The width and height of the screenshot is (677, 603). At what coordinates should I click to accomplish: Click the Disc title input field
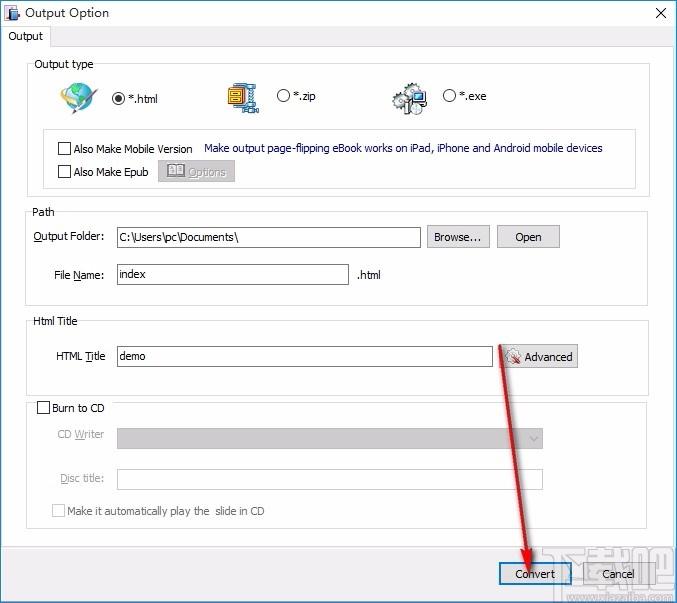pos(330,479)
